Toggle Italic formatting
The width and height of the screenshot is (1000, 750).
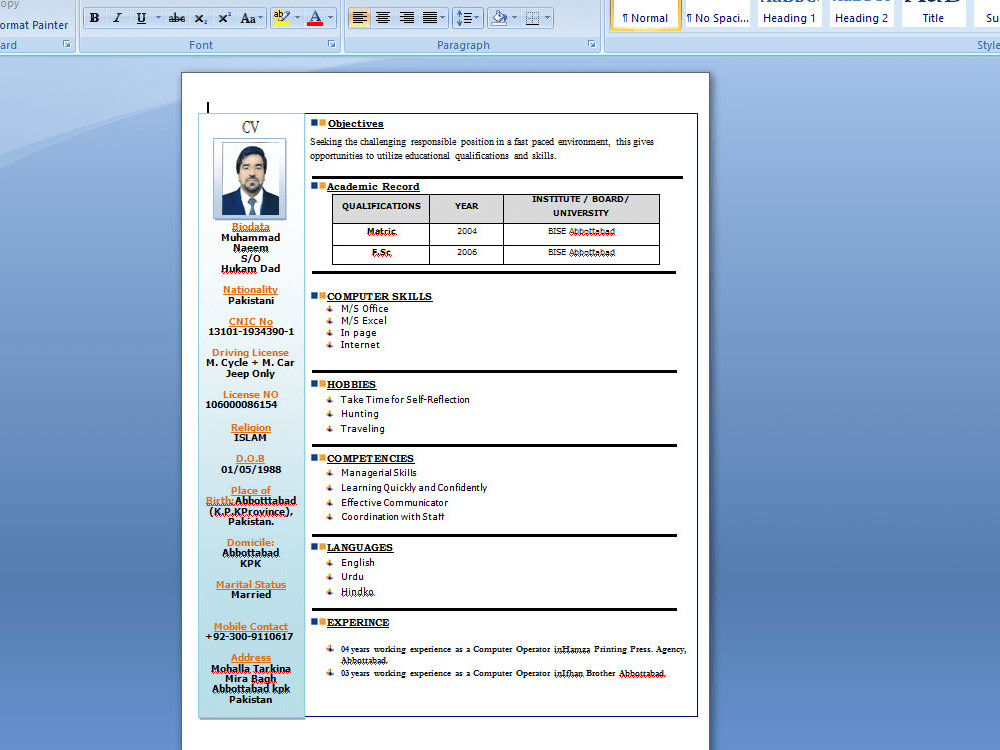pos(117,18)
